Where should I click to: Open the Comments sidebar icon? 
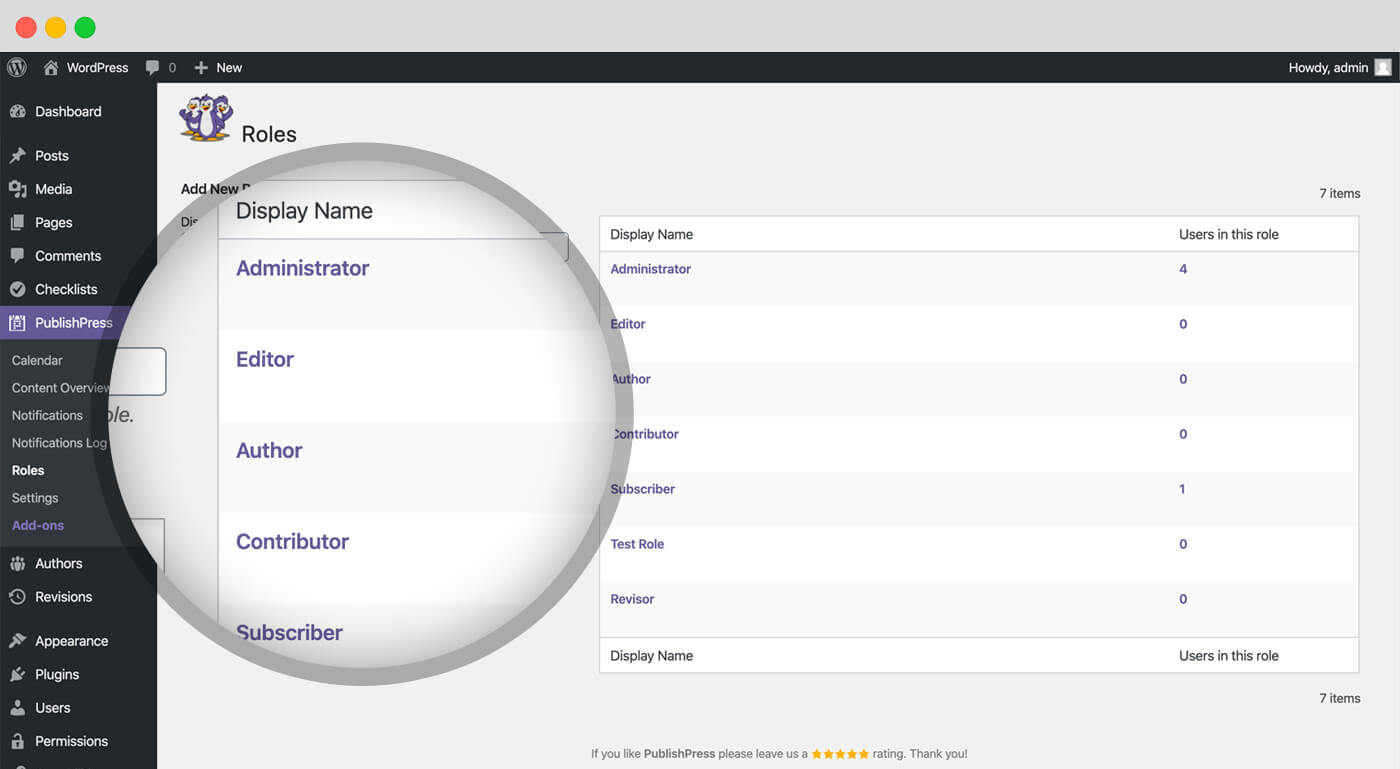click(17, 256)
